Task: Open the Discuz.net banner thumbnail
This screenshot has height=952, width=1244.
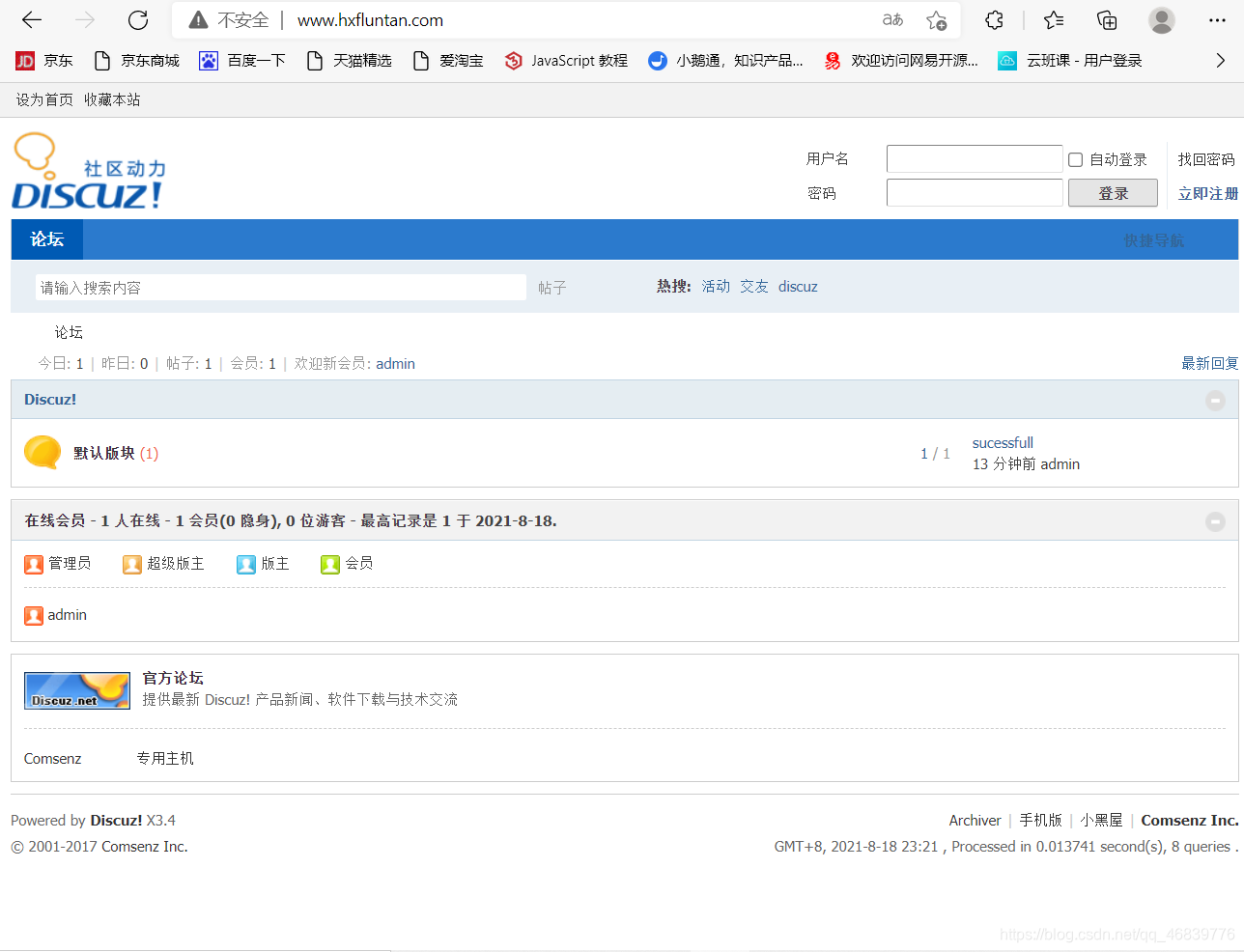Action: (x=77, y=691)
